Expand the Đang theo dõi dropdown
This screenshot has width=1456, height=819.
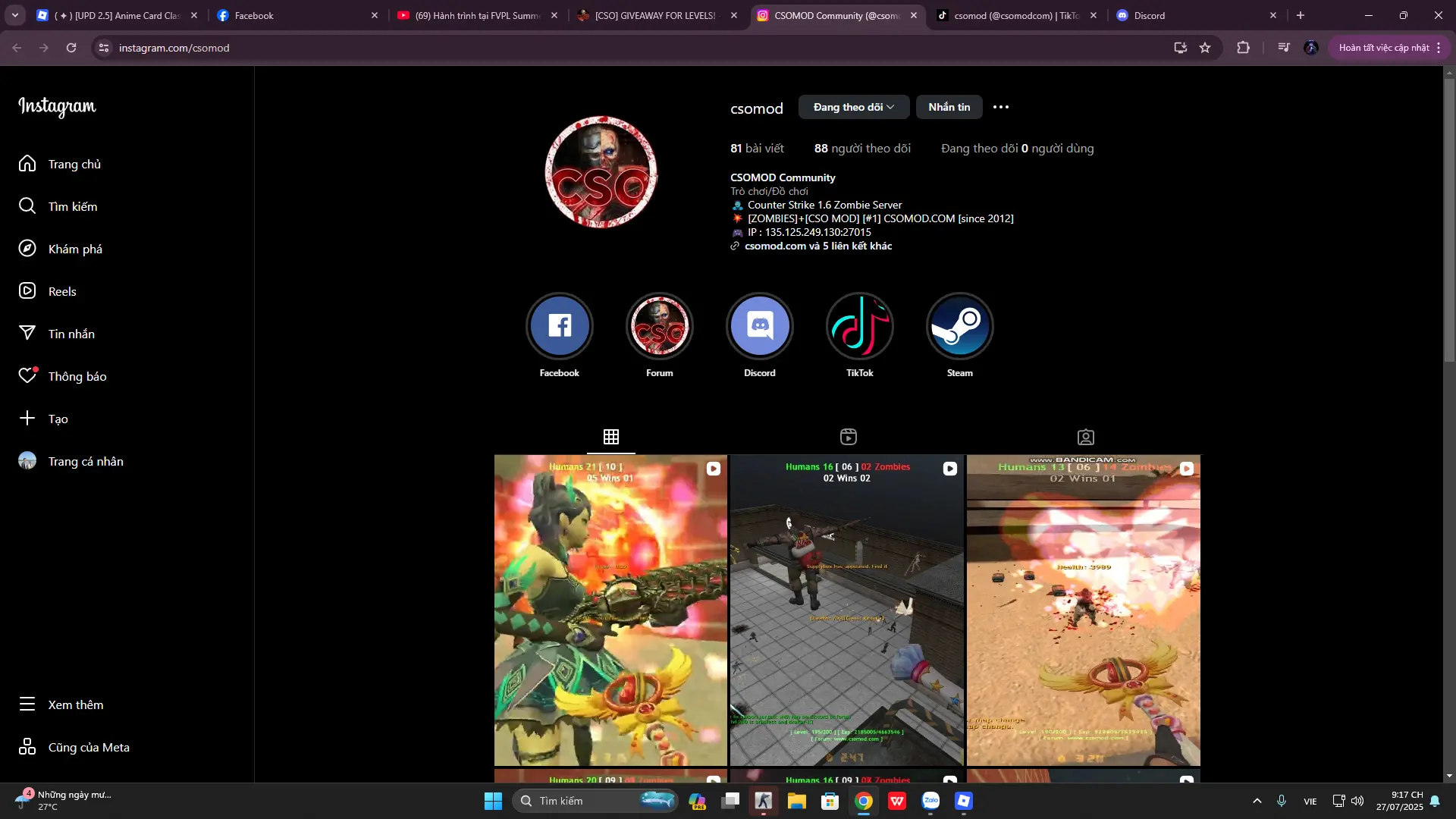pos(854,107)
